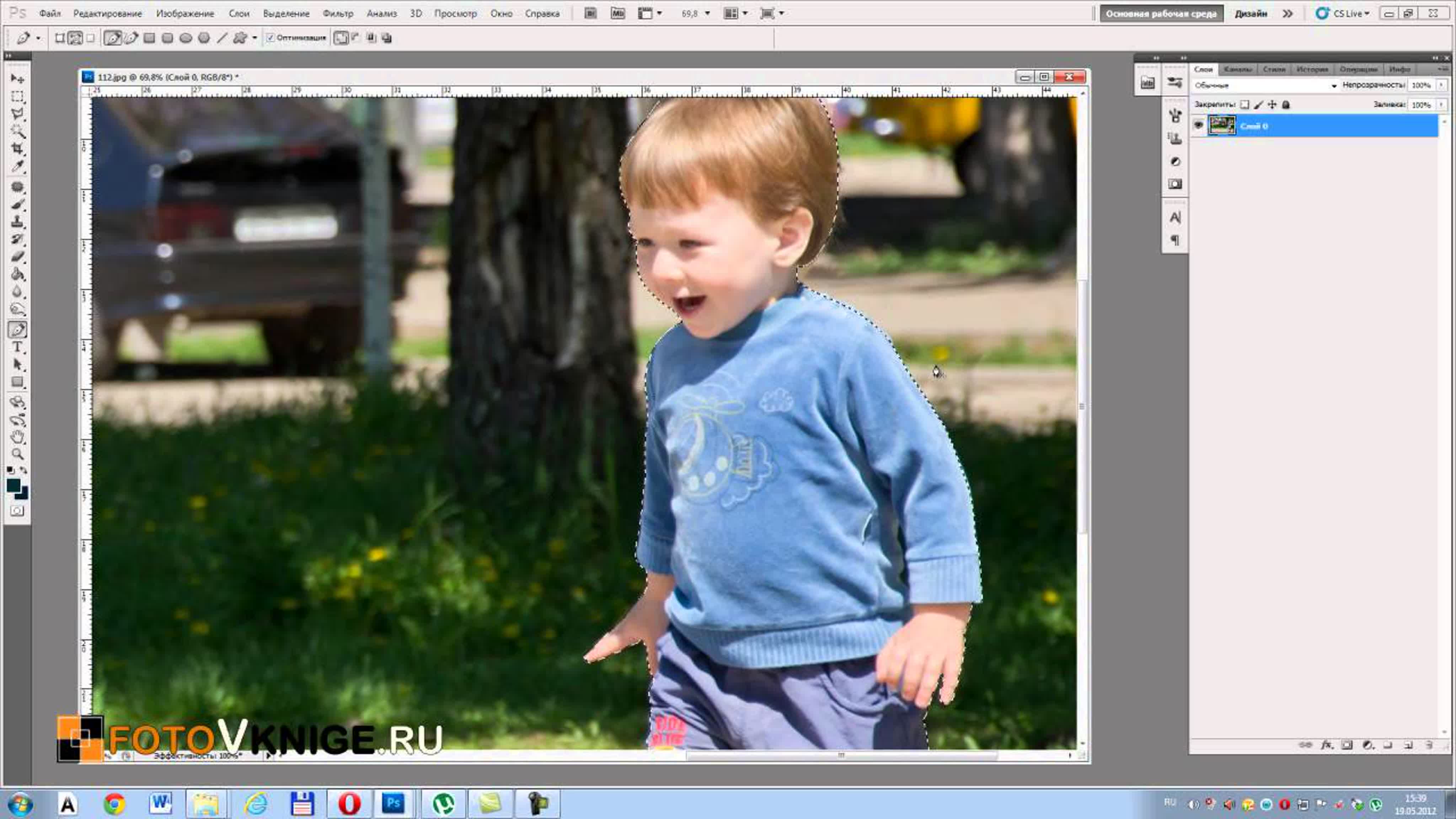Viewport: 1456px width, 819px height.
Task: Toggle the Оптимизация checkbox
Action: click(x=270, y=38)
